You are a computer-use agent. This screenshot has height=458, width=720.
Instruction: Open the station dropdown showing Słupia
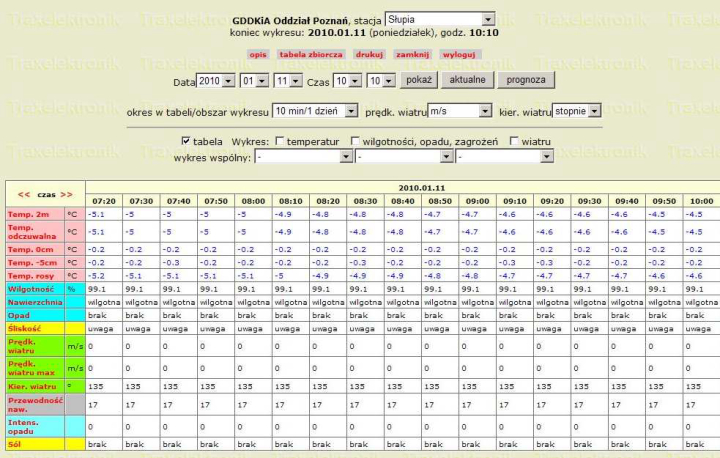tap(439, 19)
